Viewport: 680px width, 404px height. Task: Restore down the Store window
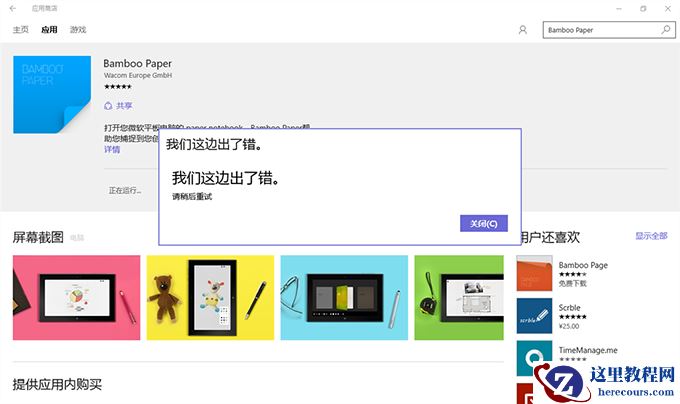point(643,8)
